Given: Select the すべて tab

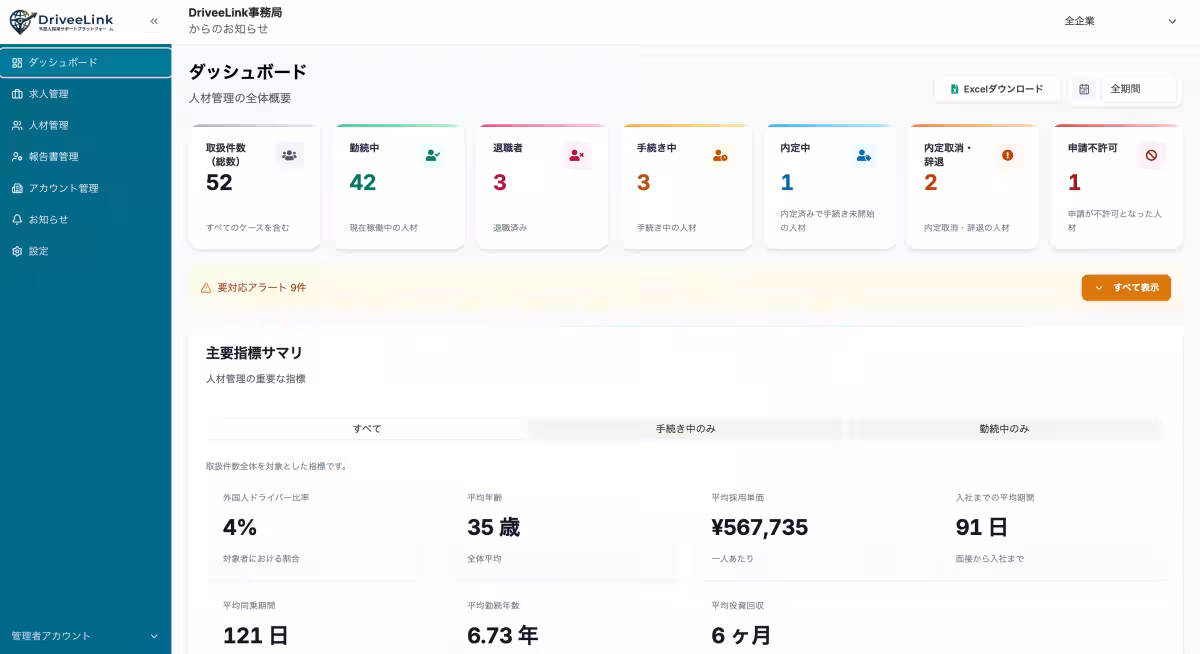Looking at the screenshot, I should [x=367, y=429].
